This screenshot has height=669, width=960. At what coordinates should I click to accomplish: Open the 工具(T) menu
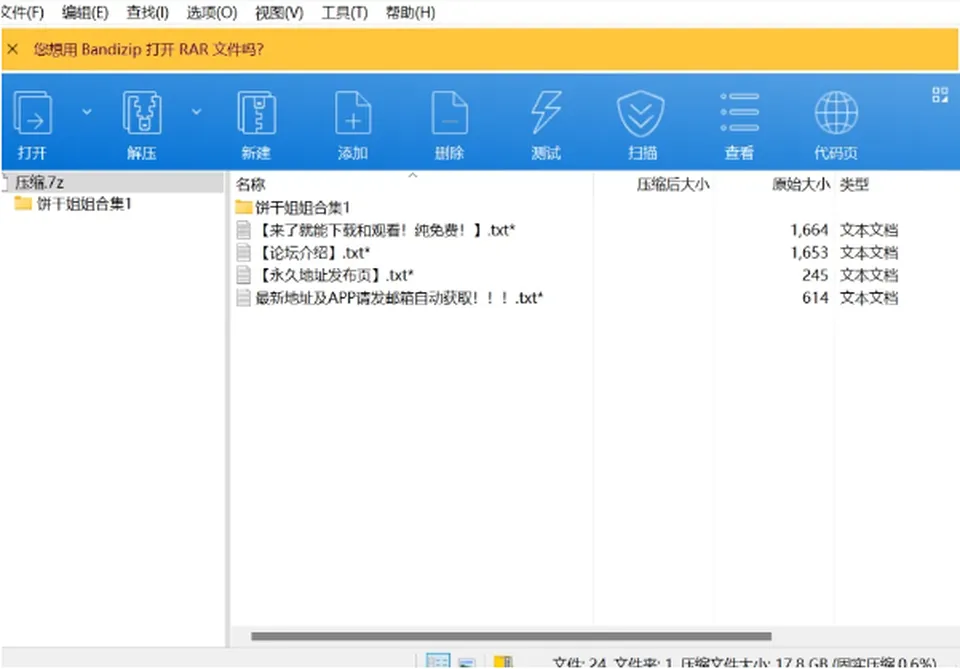(345, 12)
